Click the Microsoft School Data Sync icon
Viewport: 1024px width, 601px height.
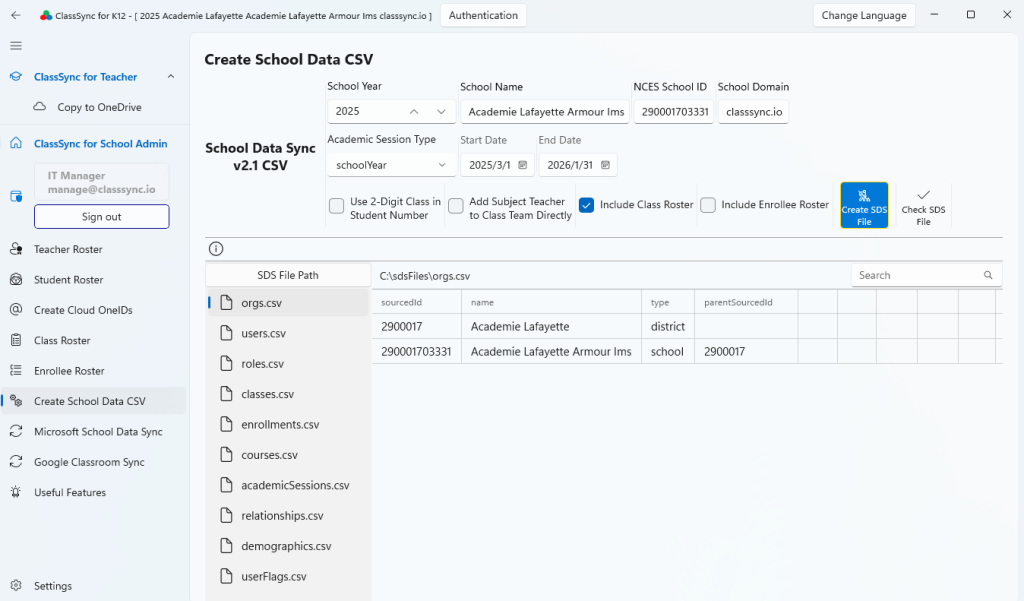(16, 431)
